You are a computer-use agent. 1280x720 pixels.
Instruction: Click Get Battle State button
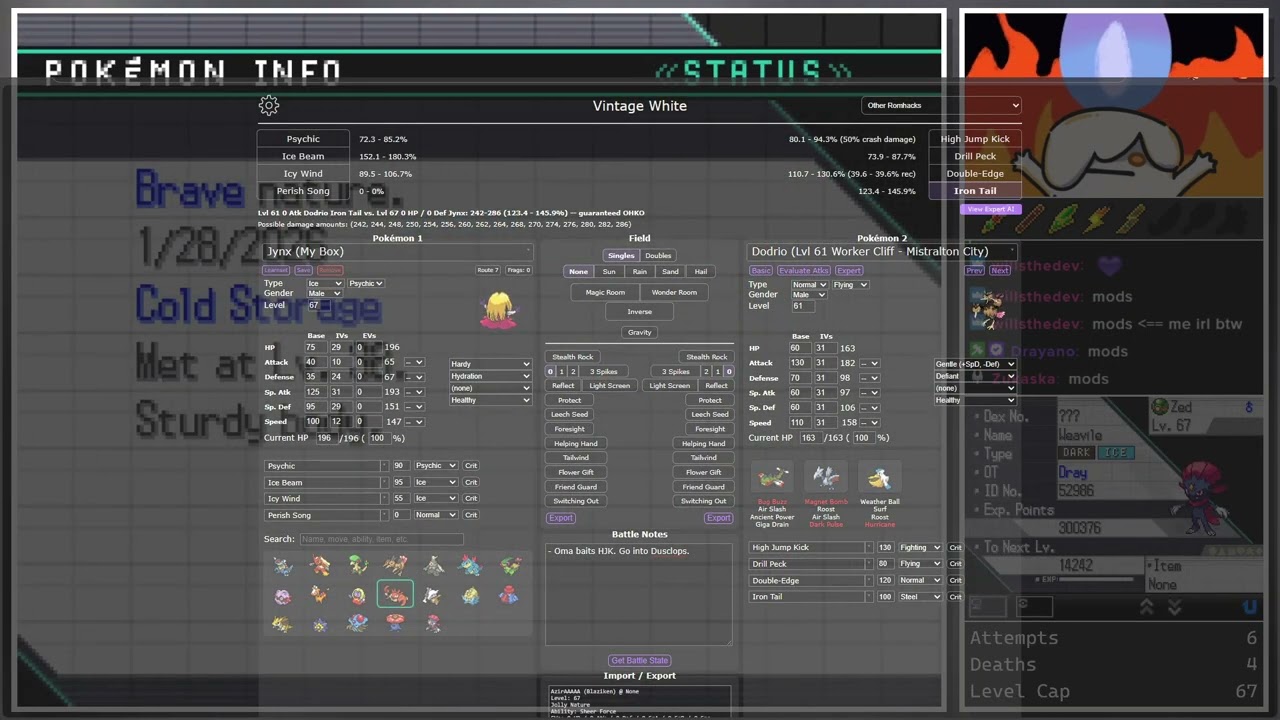pyautogui.click(x=640, y=661)
